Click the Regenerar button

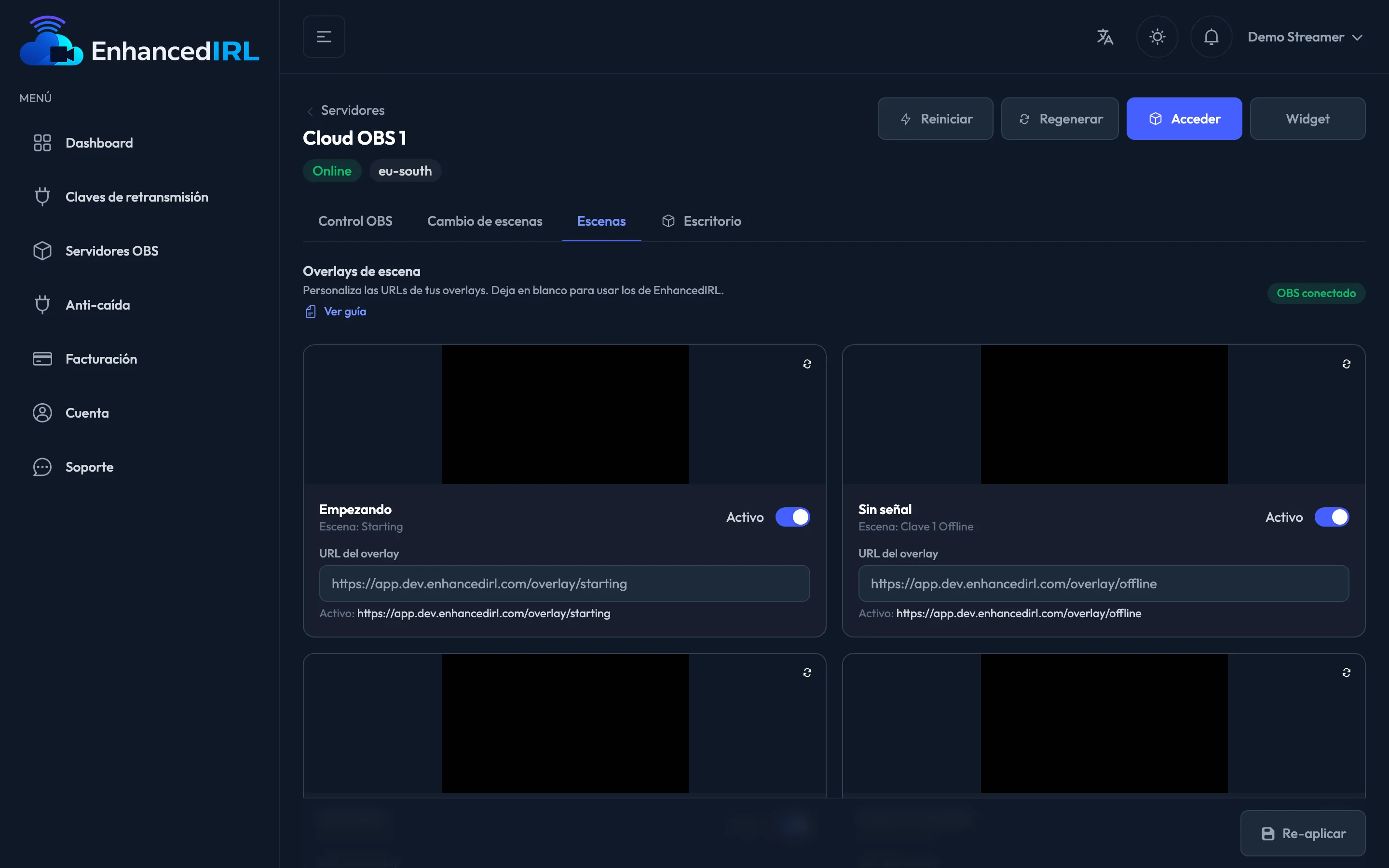(x=1060, y=119)
